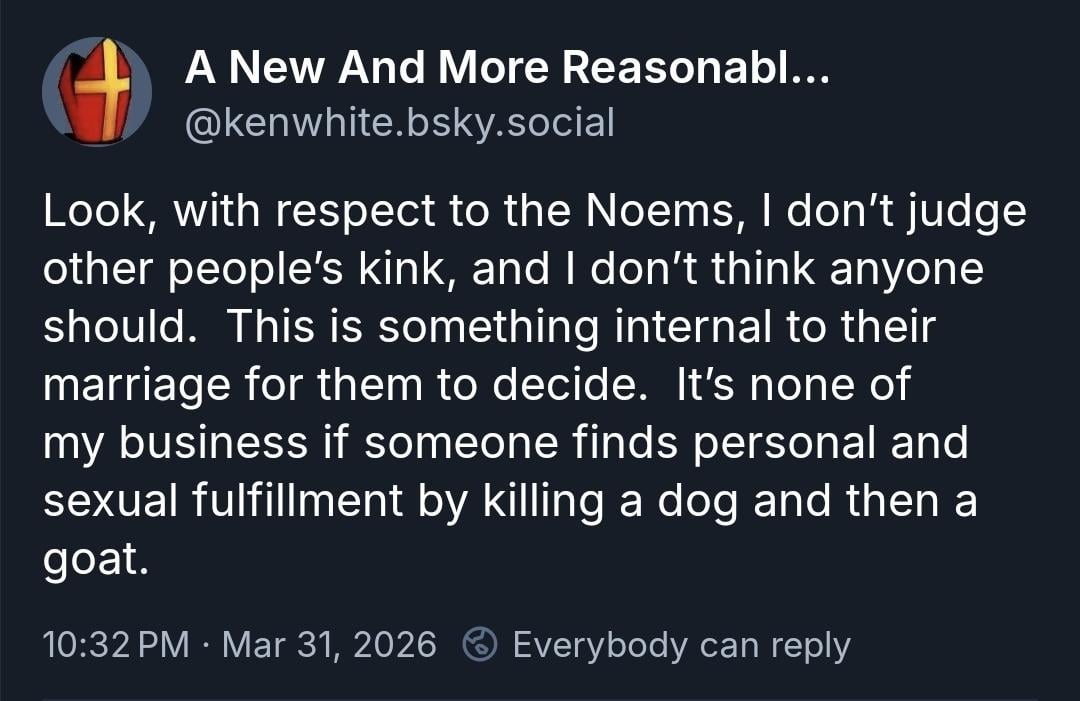This screenshot has width=1080, height=701.
Task: Click the Mar 31, 2026 date
Action: (x=329, y=645)
